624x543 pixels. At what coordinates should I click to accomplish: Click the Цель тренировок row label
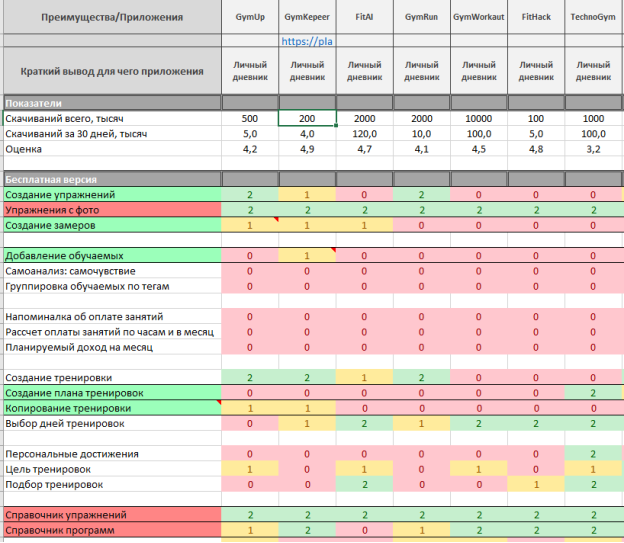click(48, 469)
